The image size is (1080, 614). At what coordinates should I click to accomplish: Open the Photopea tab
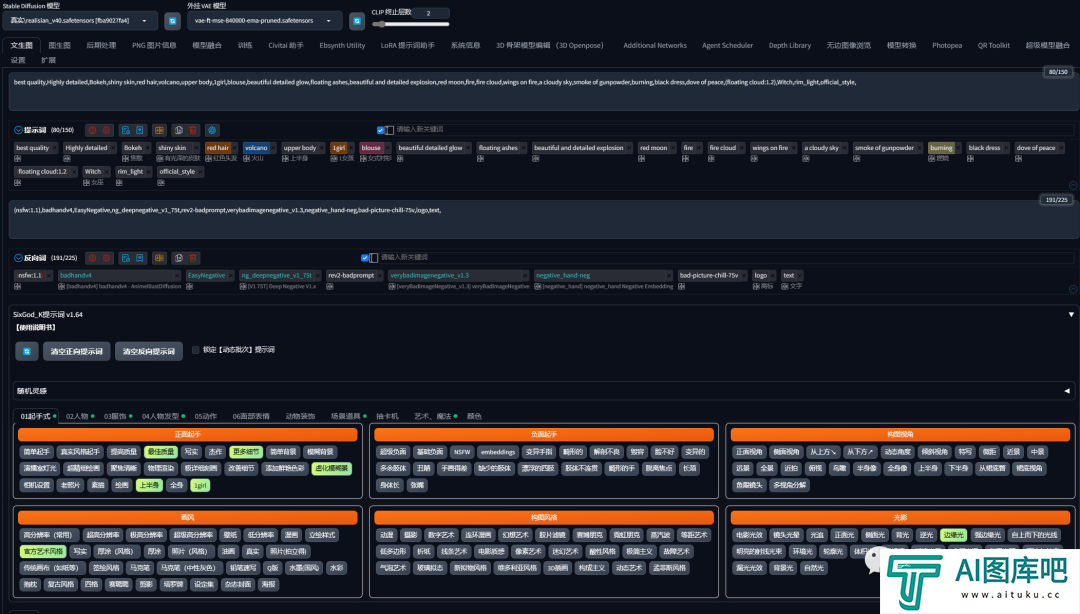pos(947,45)
